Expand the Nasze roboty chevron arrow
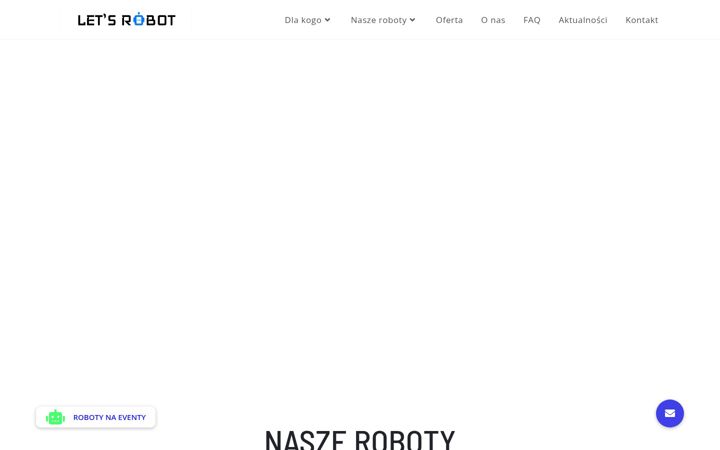 tap(412, 20)
